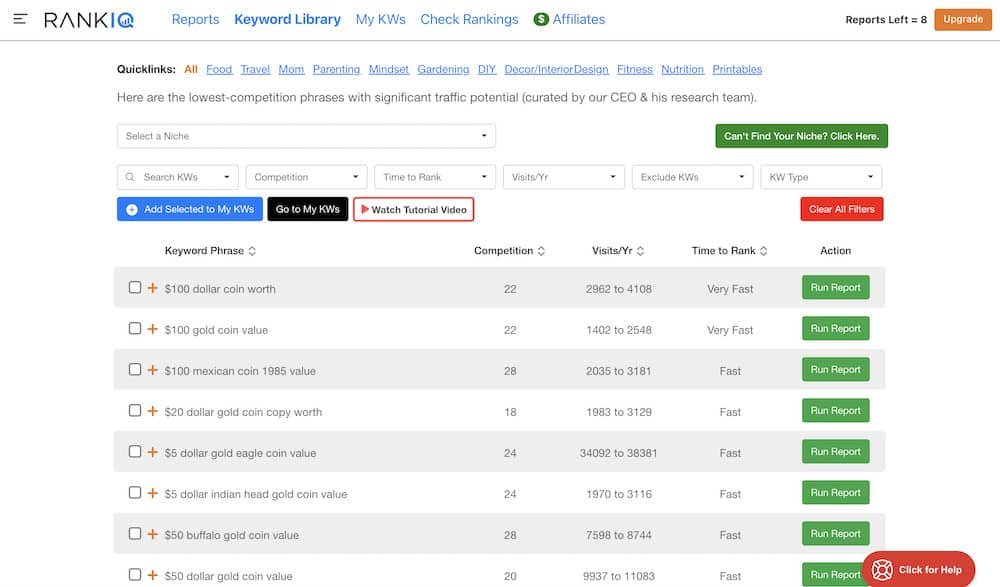Click plus icon for $100 dollar coin worth
This screenshot has width=1000, height=587.
[x=152, y=288]
